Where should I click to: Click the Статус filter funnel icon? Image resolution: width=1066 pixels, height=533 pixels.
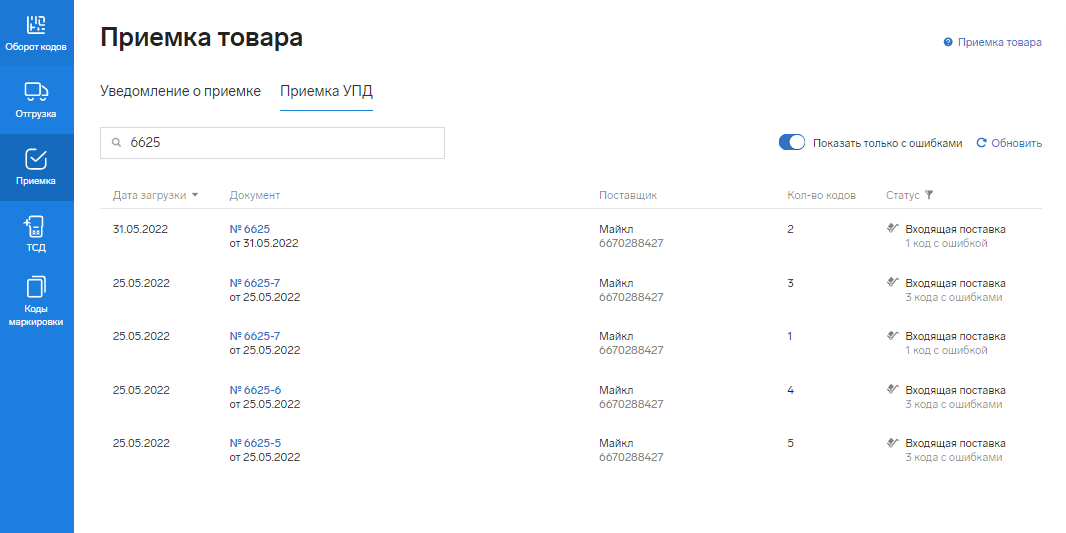[929, 195]
